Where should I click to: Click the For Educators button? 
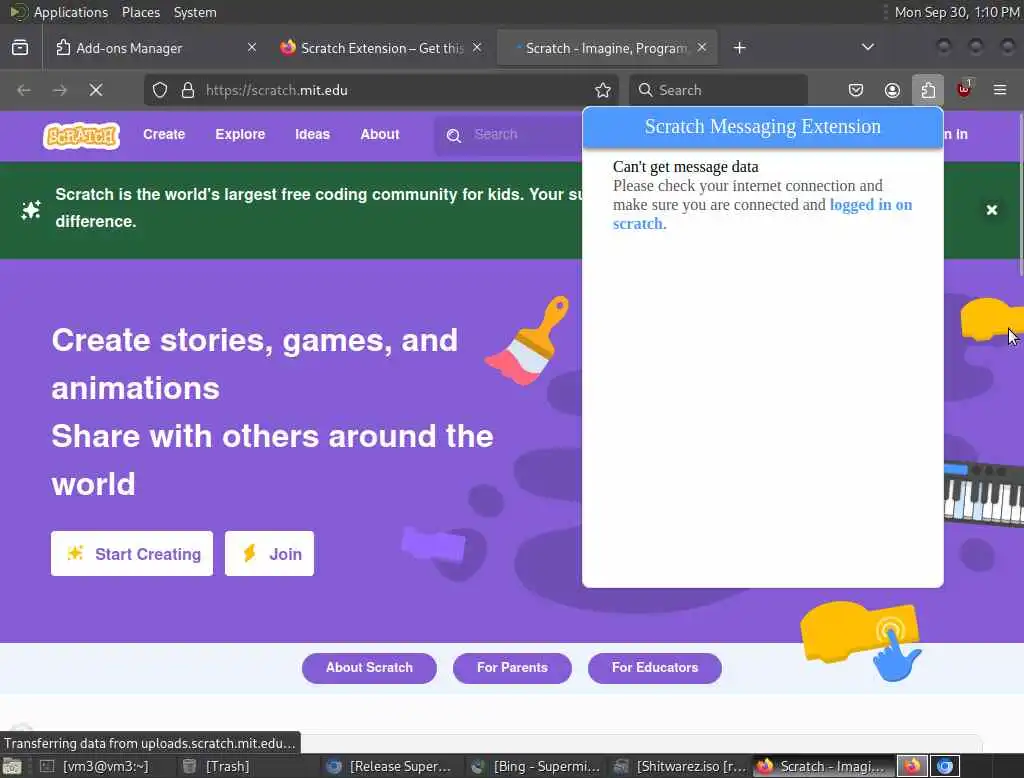click(x=654, y=668)
